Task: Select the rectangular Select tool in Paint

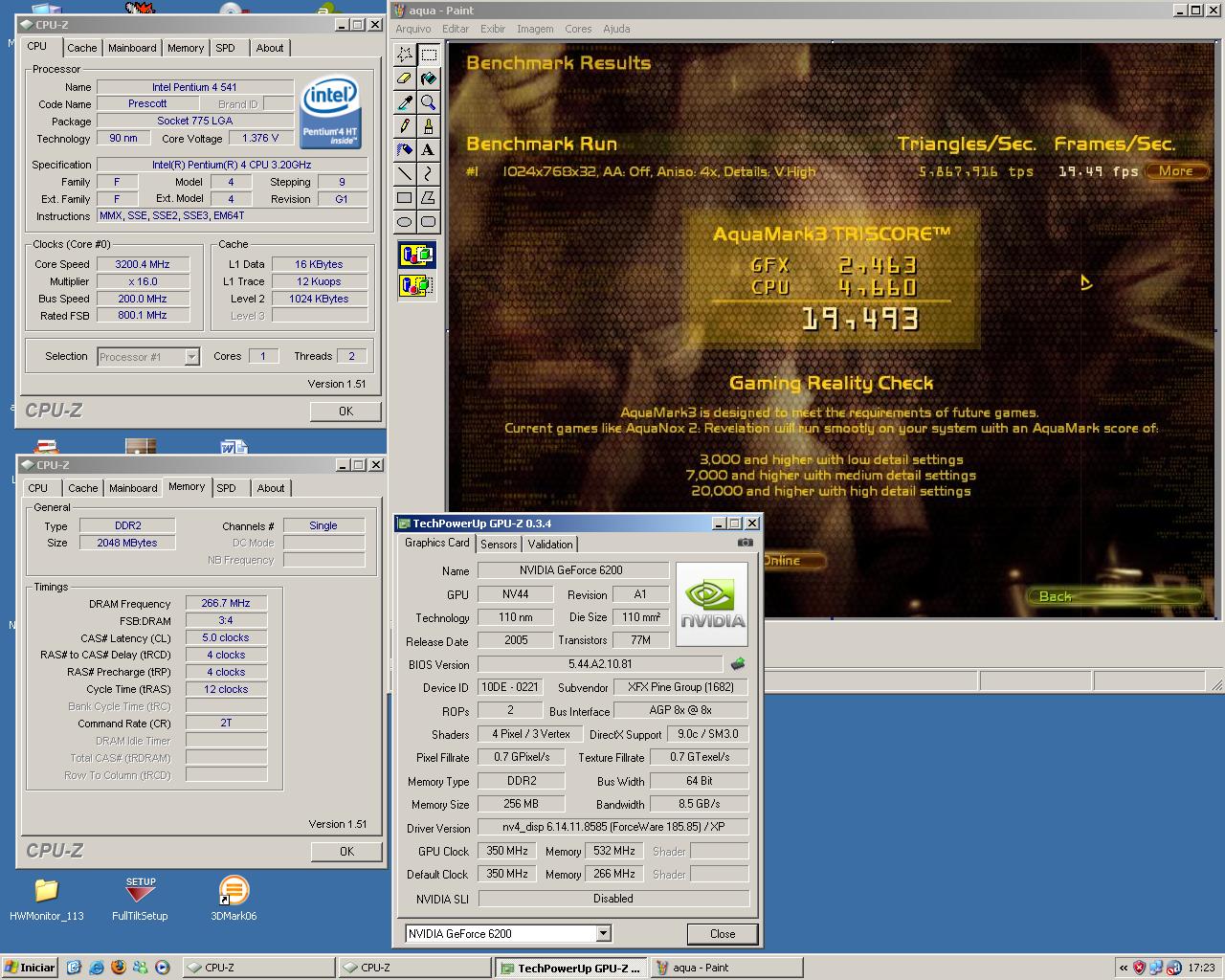Action: [428, 55]
